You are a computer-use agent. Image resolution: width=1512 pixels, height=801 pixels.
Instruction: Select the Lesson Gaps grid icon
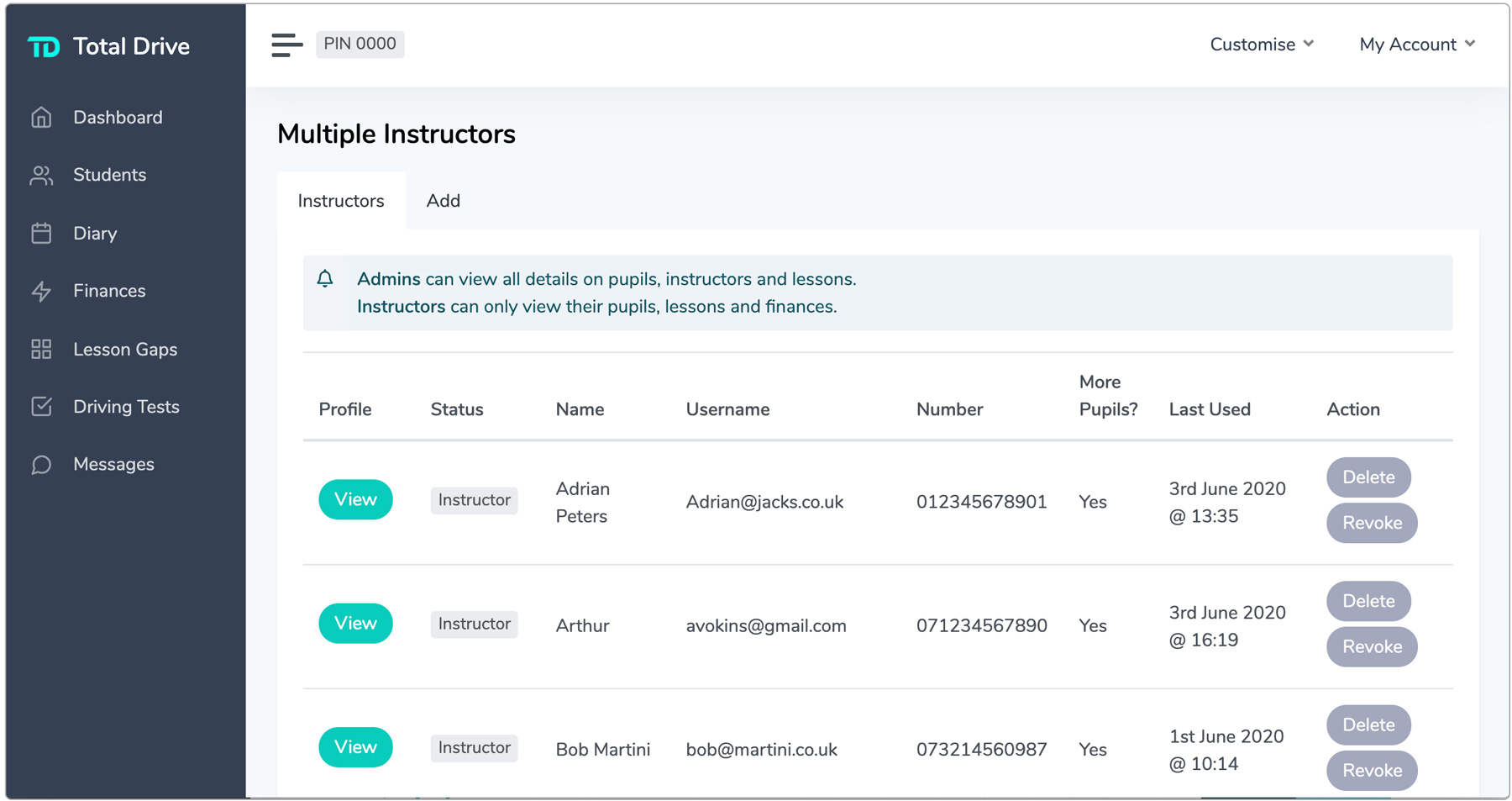point(40,349)
